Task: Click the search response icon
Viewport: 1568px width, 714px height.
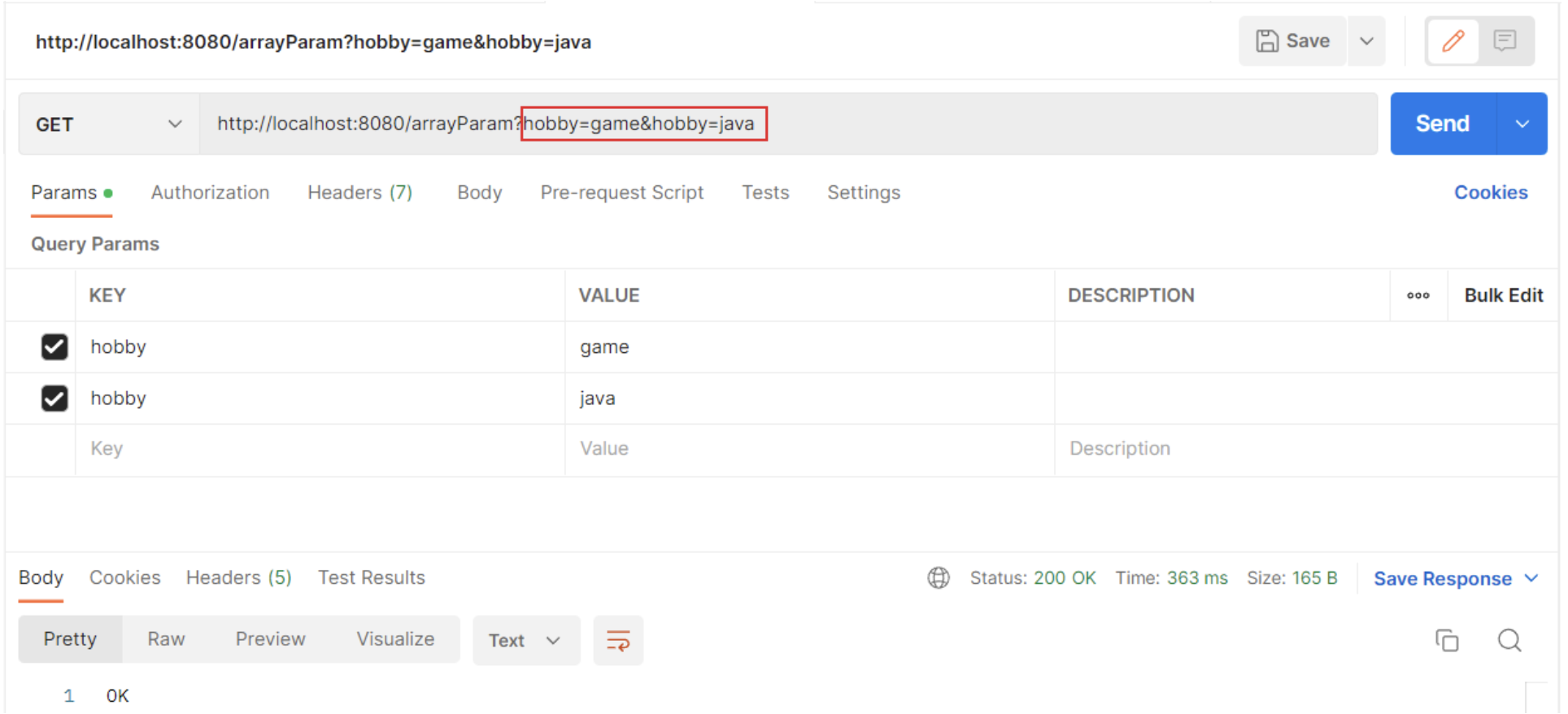Action: point(1509,641)
